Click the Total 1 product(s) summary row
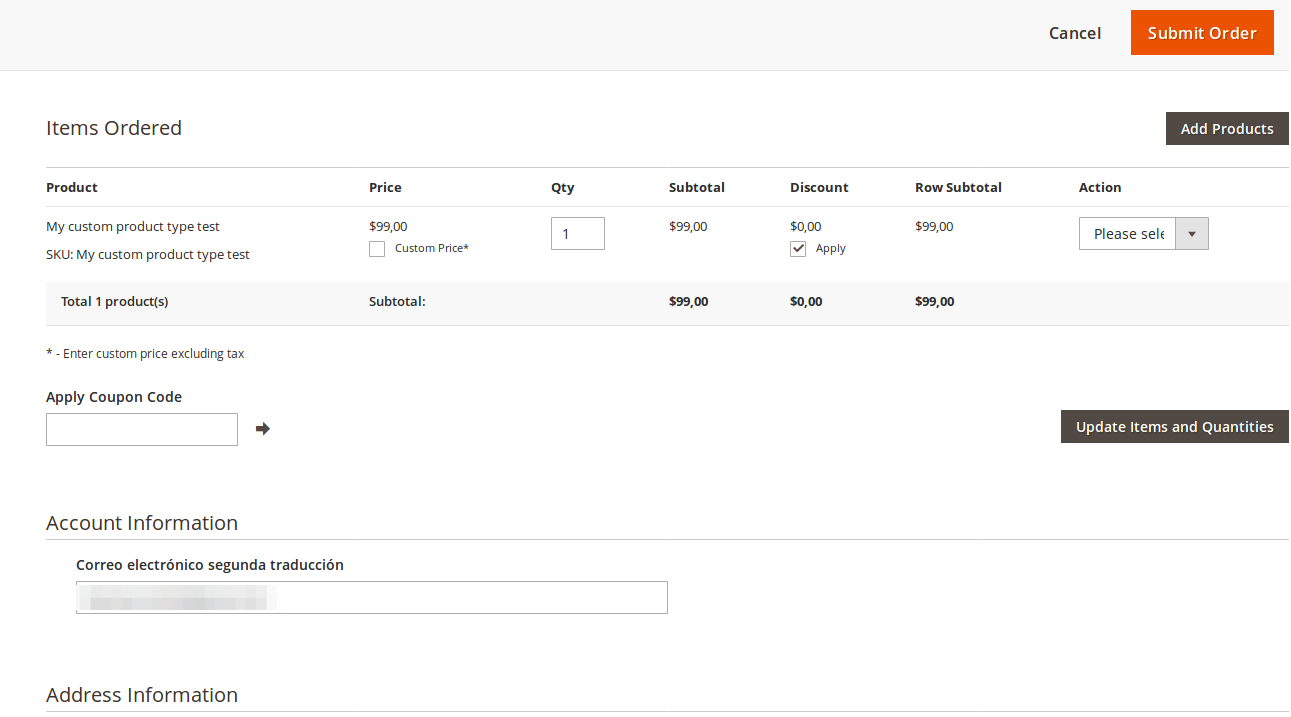This screenshot has width=1291, height=717. point(114,301)
